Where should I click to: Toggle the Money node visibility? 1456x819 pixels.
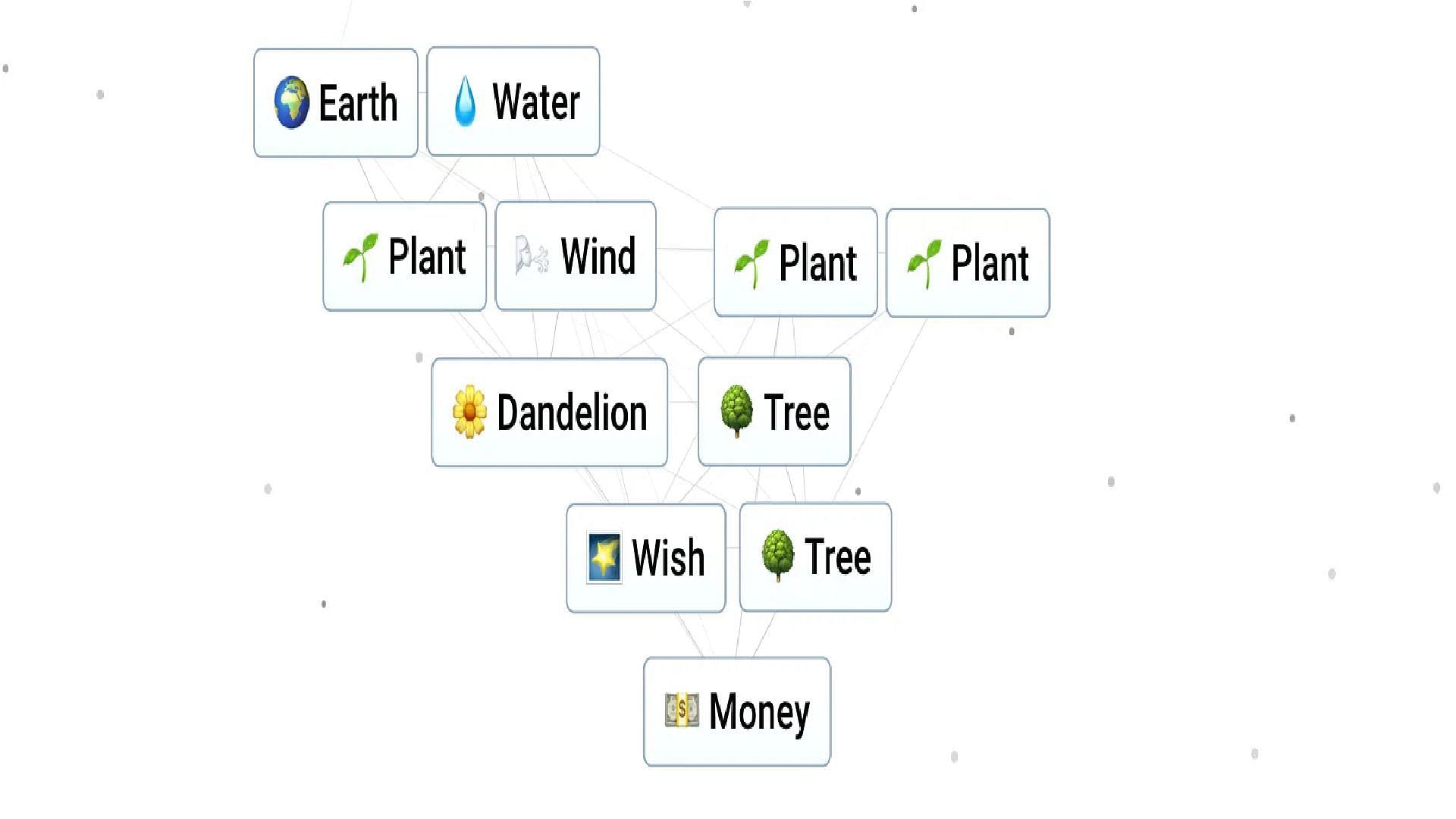coord(737,710)
